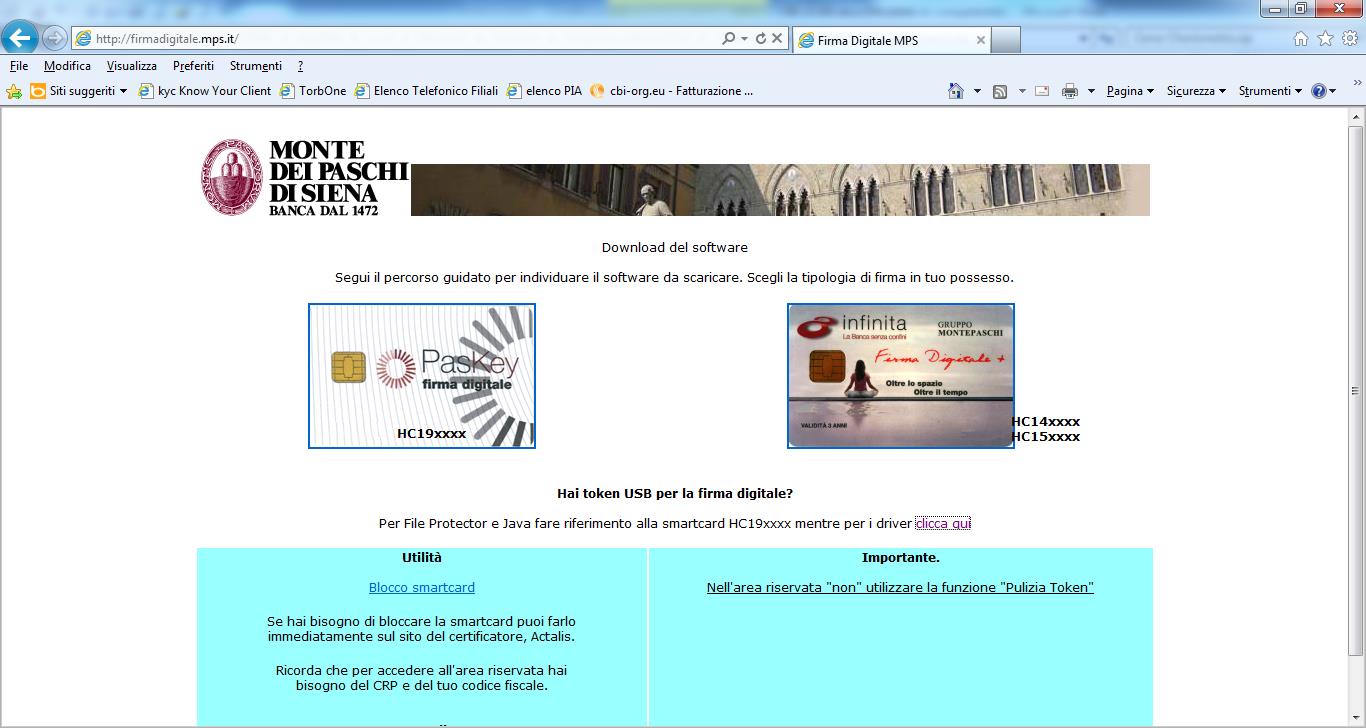Open the Strumenti menu in menu bar
The height and width of the screenshot is (728, 1366).
tap(256, 66)
